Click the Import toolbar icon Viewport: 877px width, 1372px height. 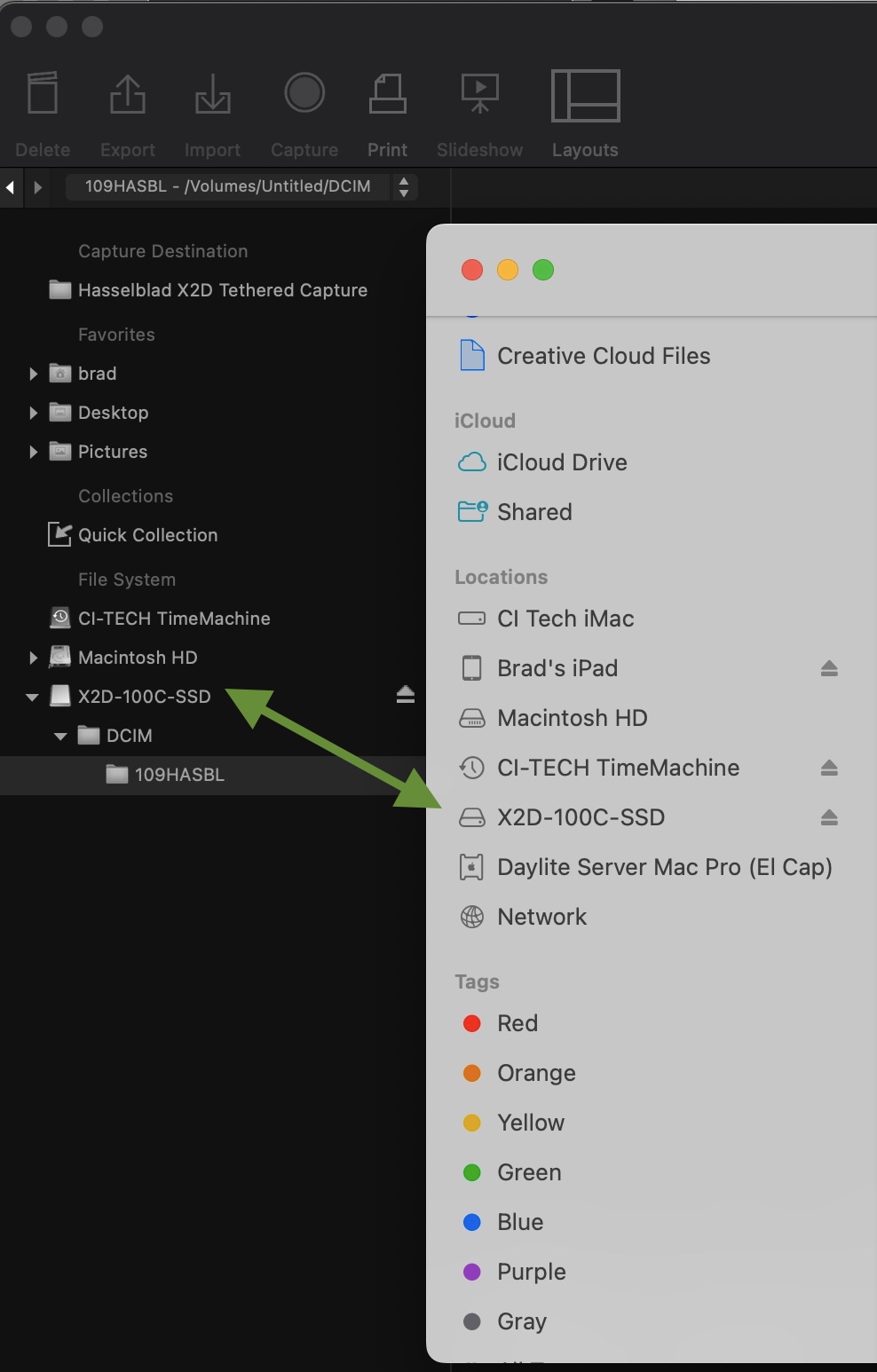pos(213,93)
